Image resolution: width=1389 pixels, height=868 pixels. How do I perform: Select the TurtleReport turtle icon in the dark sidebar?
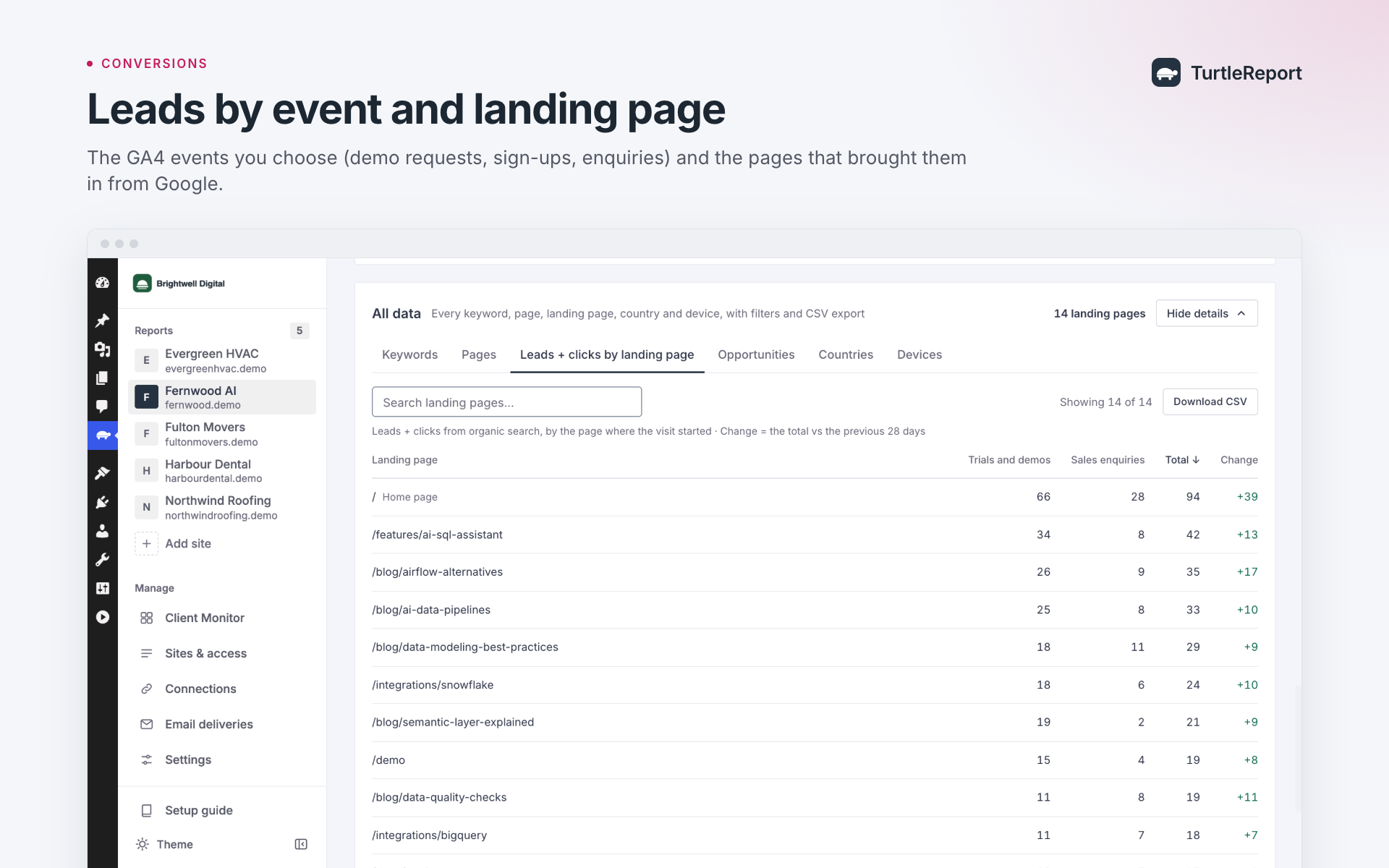(x=102, y=435)
